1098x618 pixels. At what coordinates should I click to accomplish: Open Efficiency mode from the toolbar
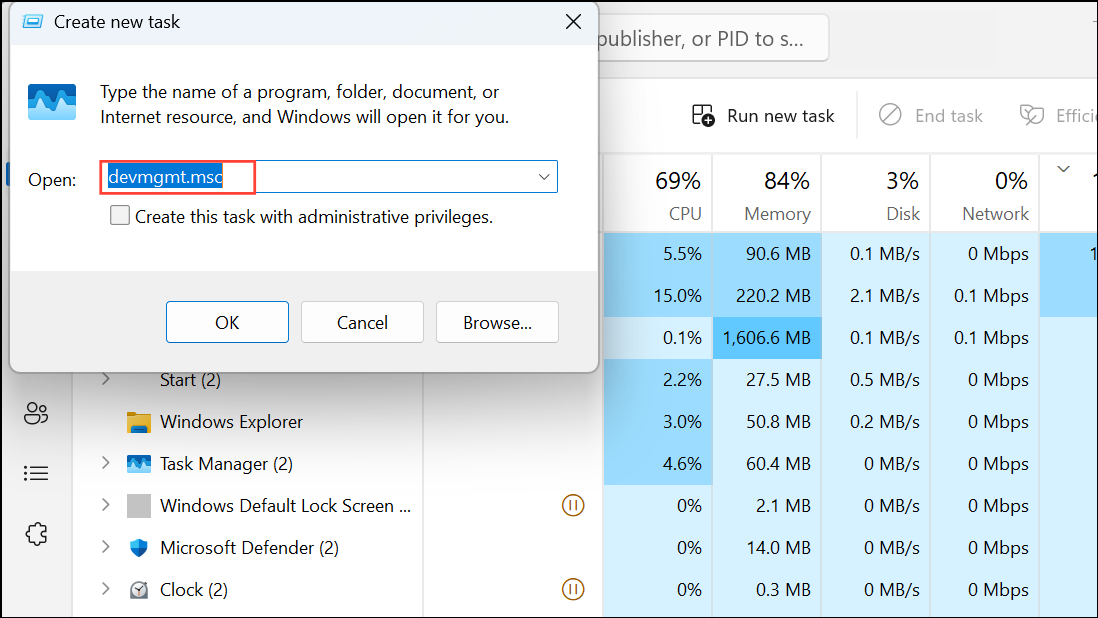1031,115
